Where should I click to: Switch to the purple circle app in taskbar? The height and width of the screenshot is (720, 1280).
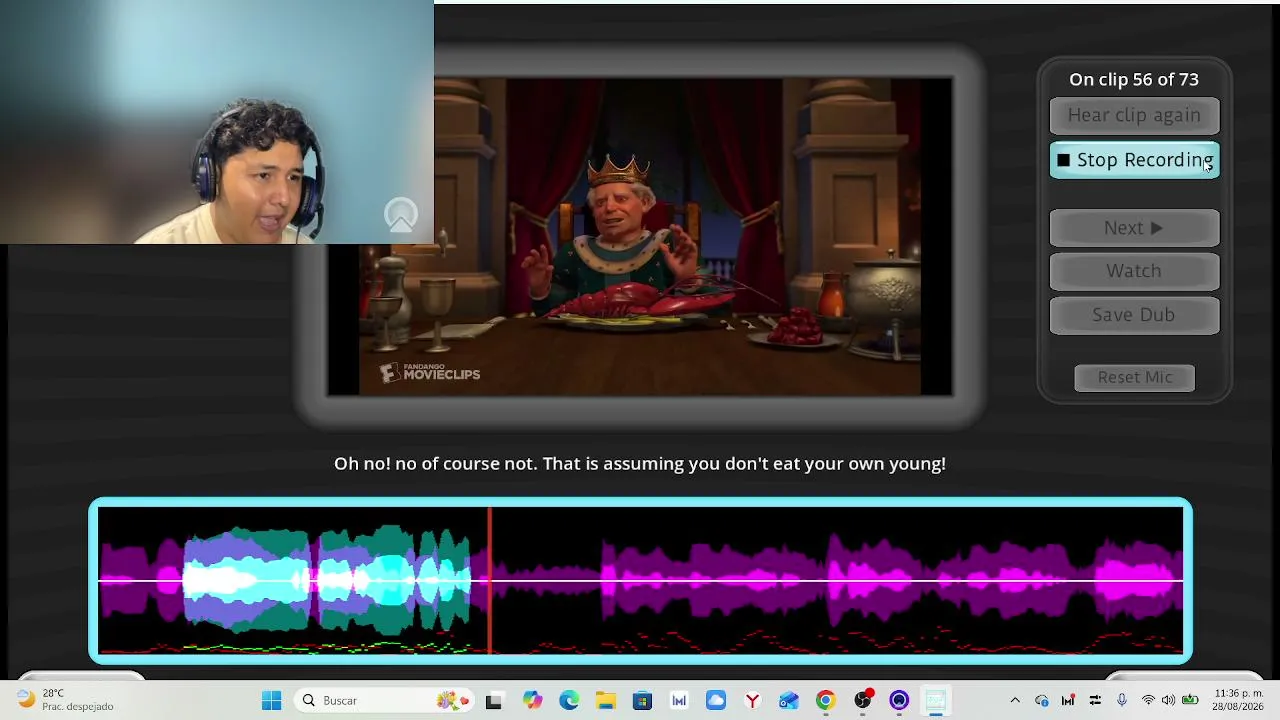[899, 701]
